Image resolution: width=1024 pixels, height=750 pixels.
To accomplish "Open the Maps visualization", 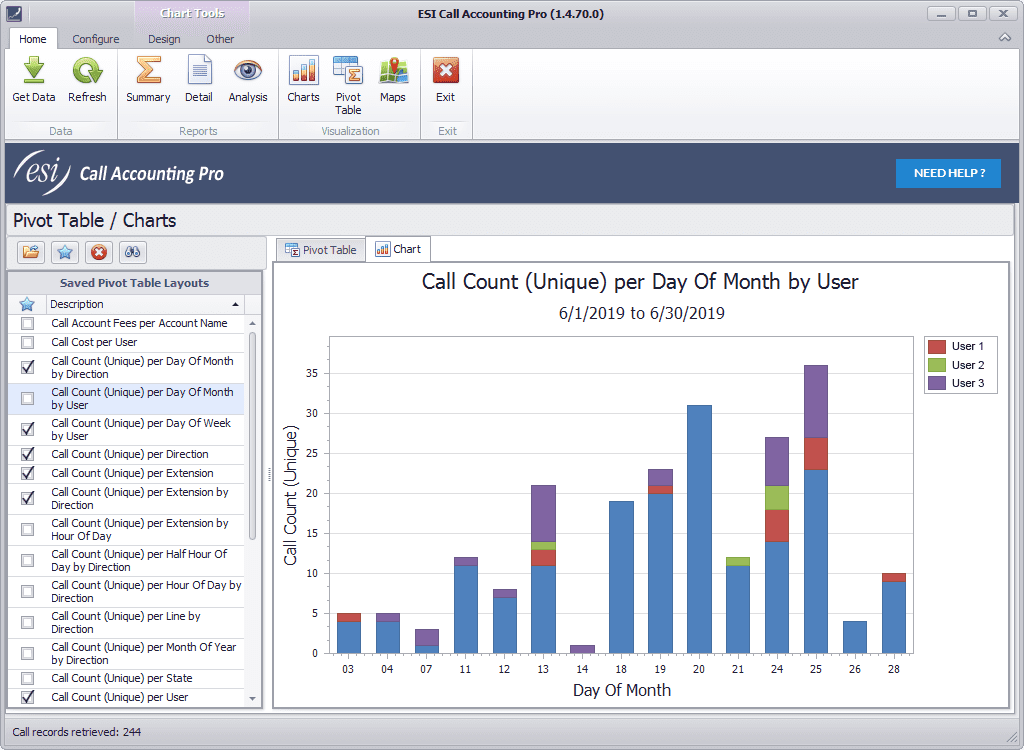I will point(393,80).
